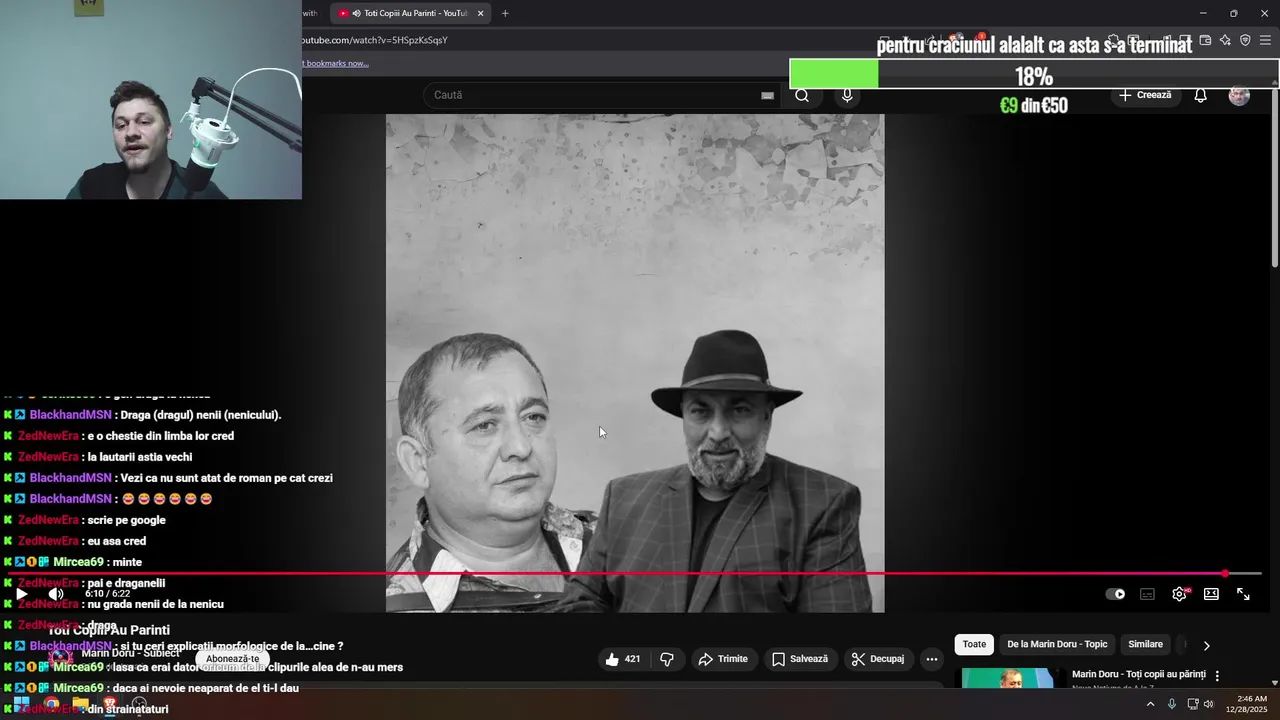Click the Trimite share button
The image size is (1280, 720).
tap(723, 659)
